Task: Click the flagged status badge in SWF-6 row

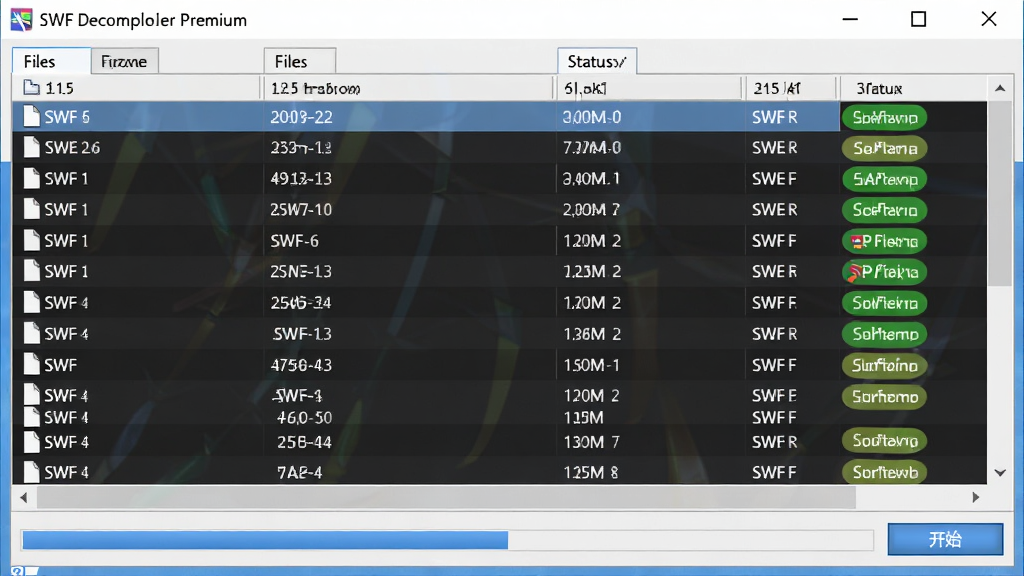Action: tap(884, 241)
